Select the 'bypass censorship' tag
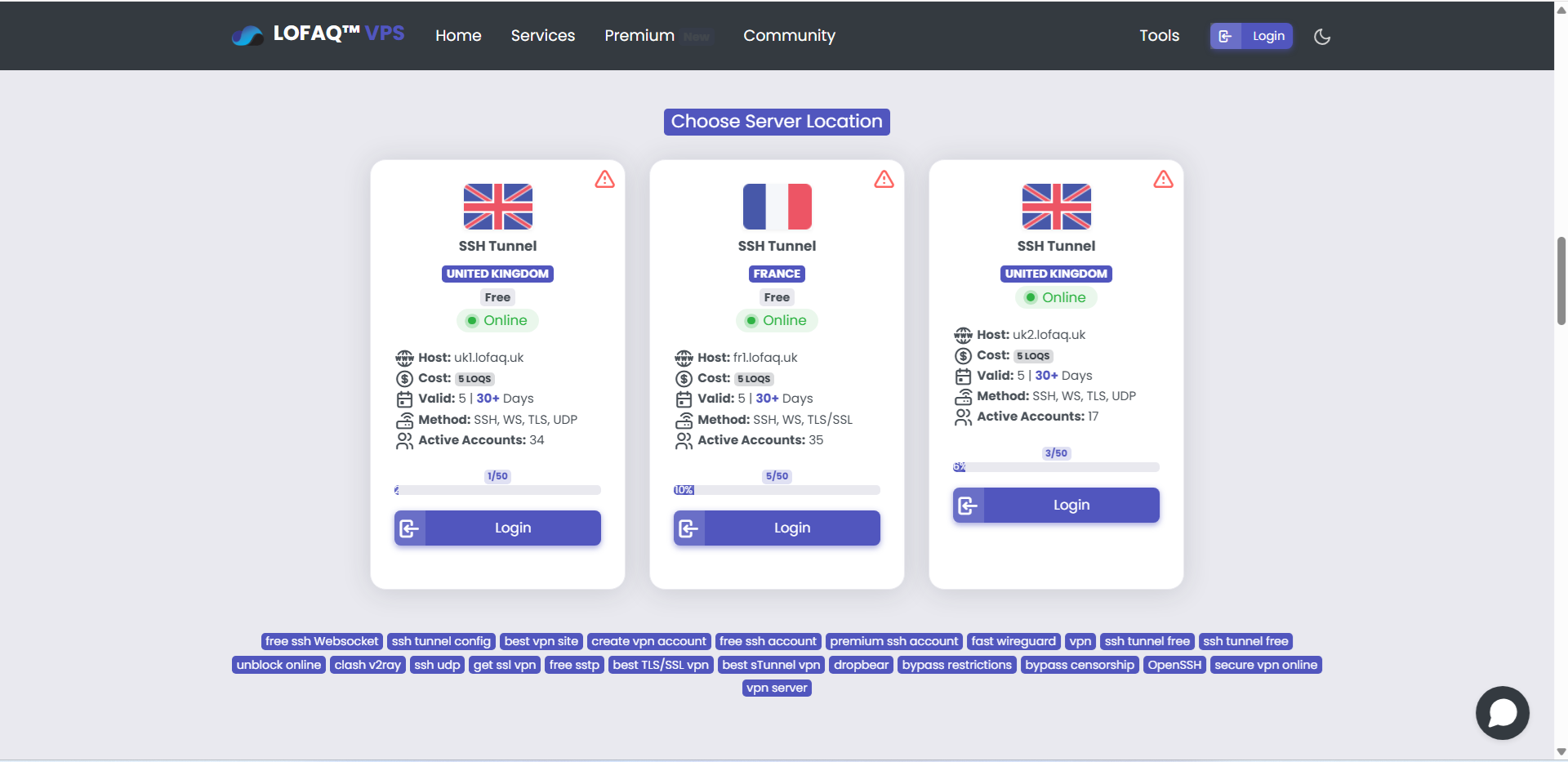The image size is (1568, 762). tap(1080, 665)
